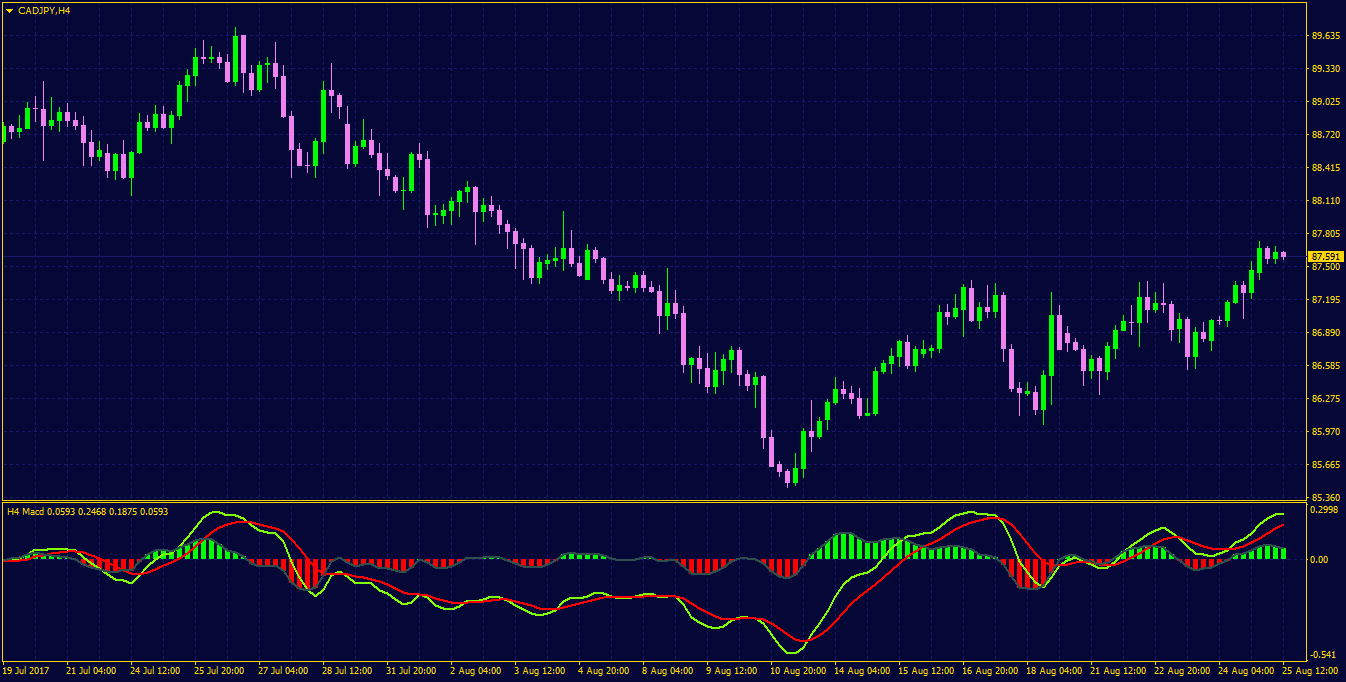The height and width of the screenshot is (682, 1346).
Task: Click the 88.110 price level label
Action: (1325, 201)
